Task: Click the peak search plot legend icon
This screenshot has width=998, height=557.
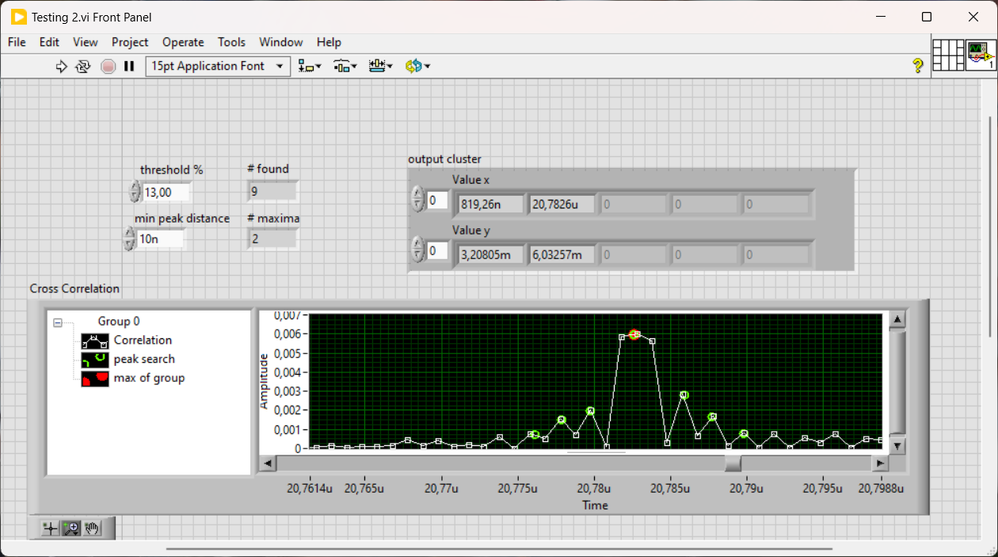Action: [x=95, y=360]
